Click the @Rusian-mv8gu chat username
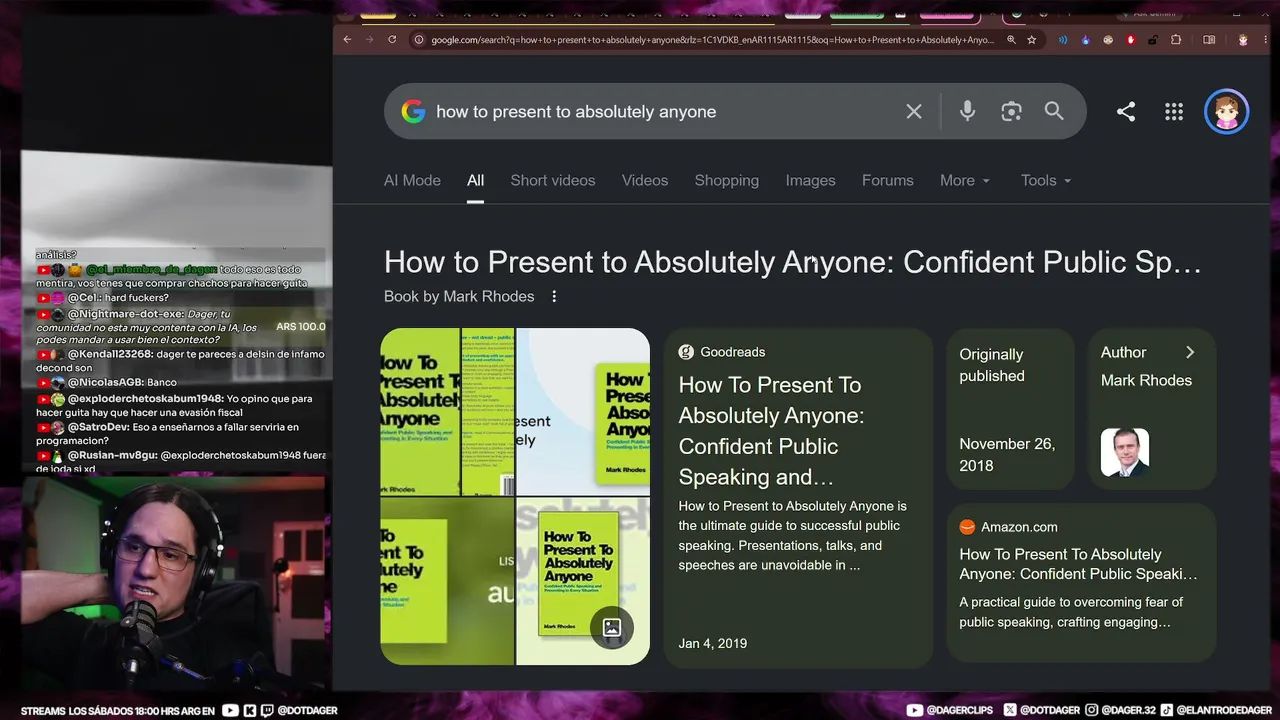1280x720 pixels. point(112,455)
